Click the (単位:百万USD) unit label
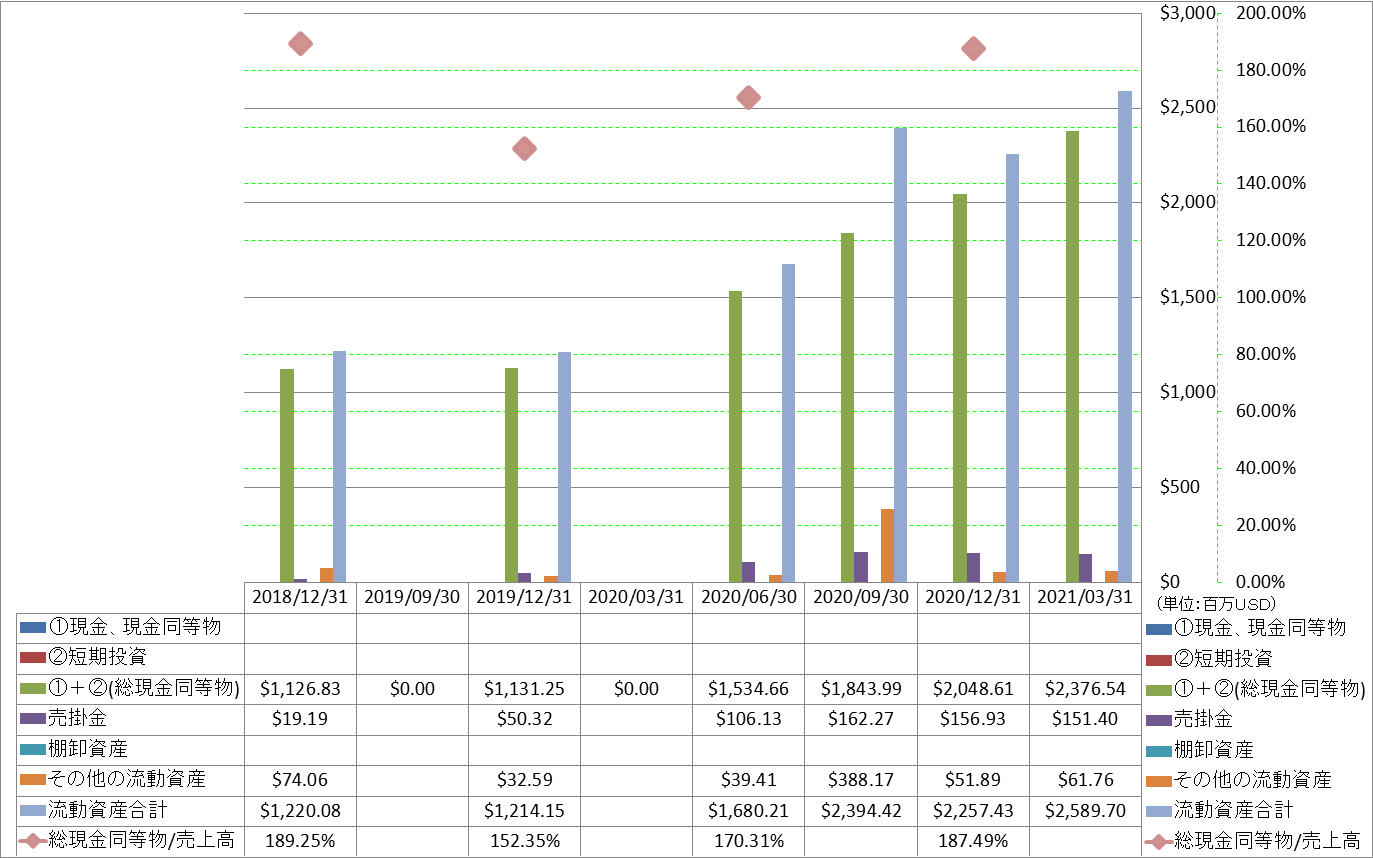The image size is (1373, 858). (x=1214, y=604)
